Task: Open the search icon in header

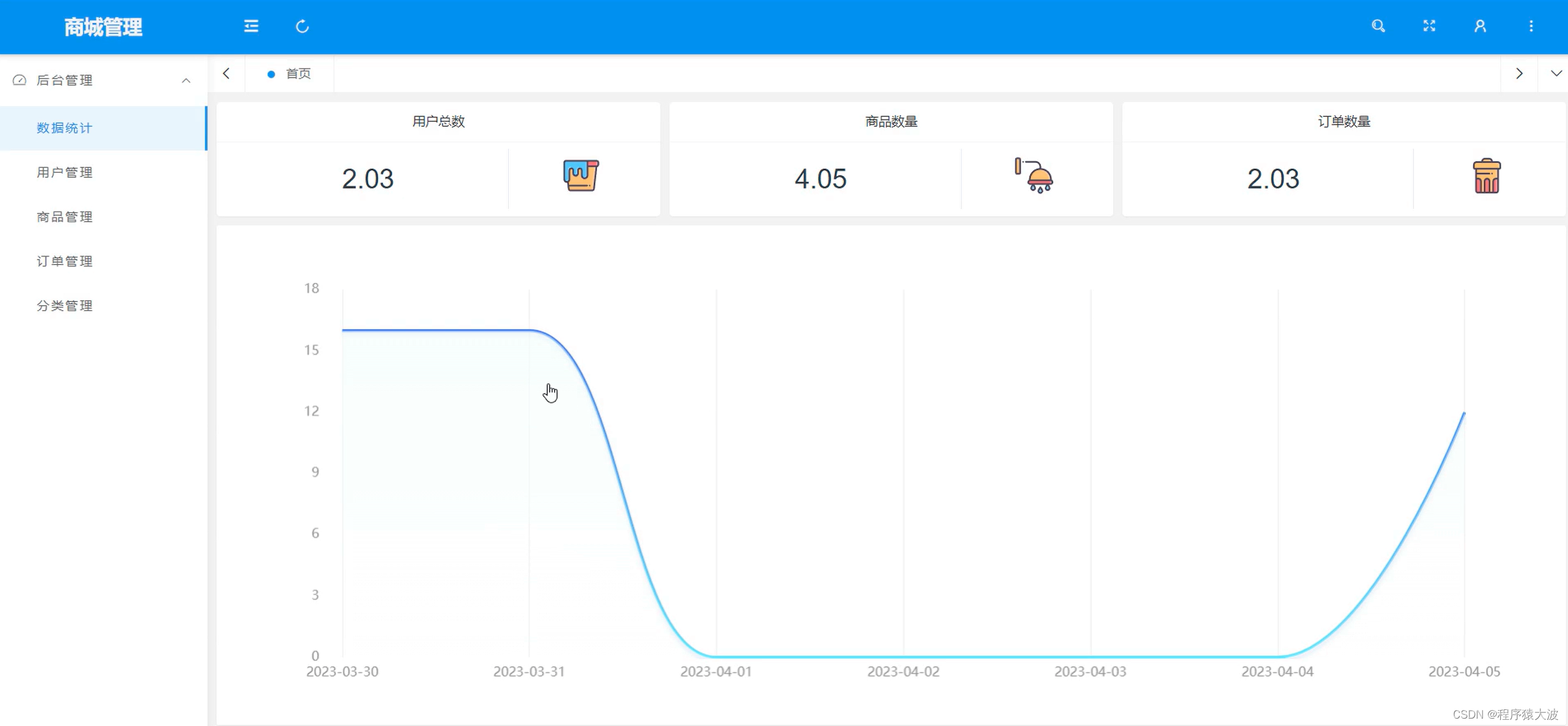Action: pyautogui.click(x=1378, y=26)
